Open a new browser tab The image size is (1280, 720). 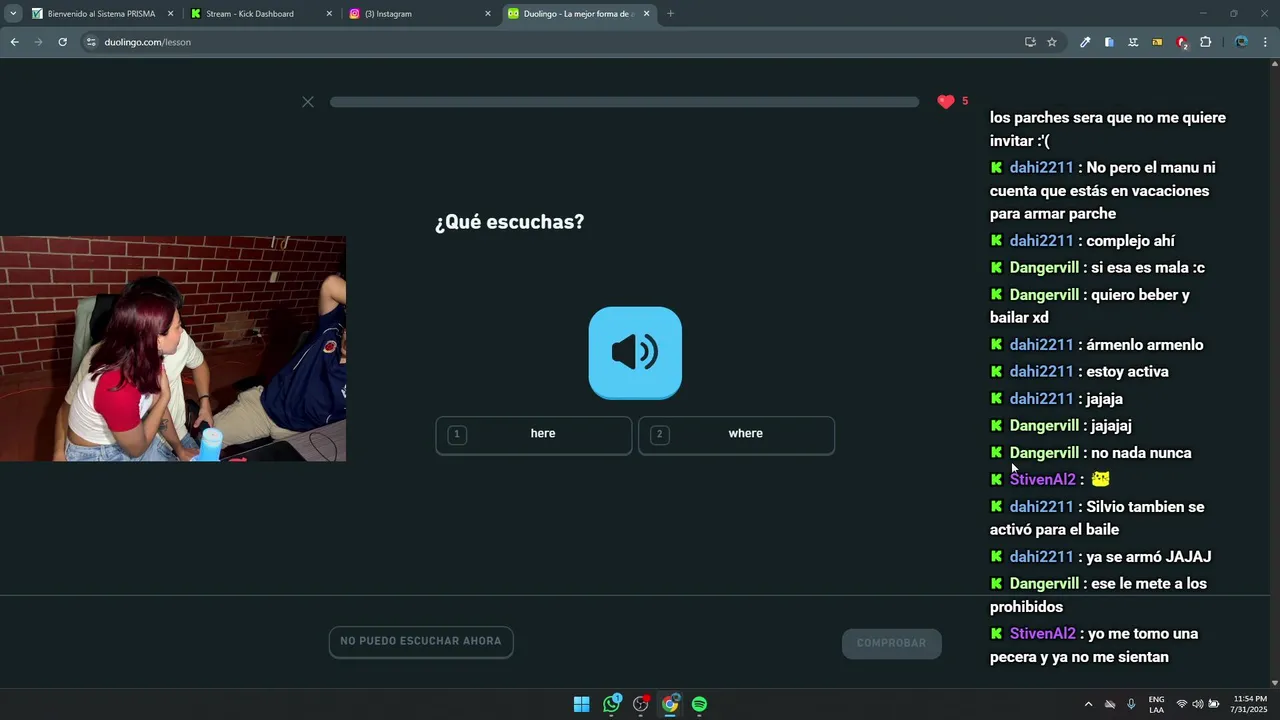[670, 14]
